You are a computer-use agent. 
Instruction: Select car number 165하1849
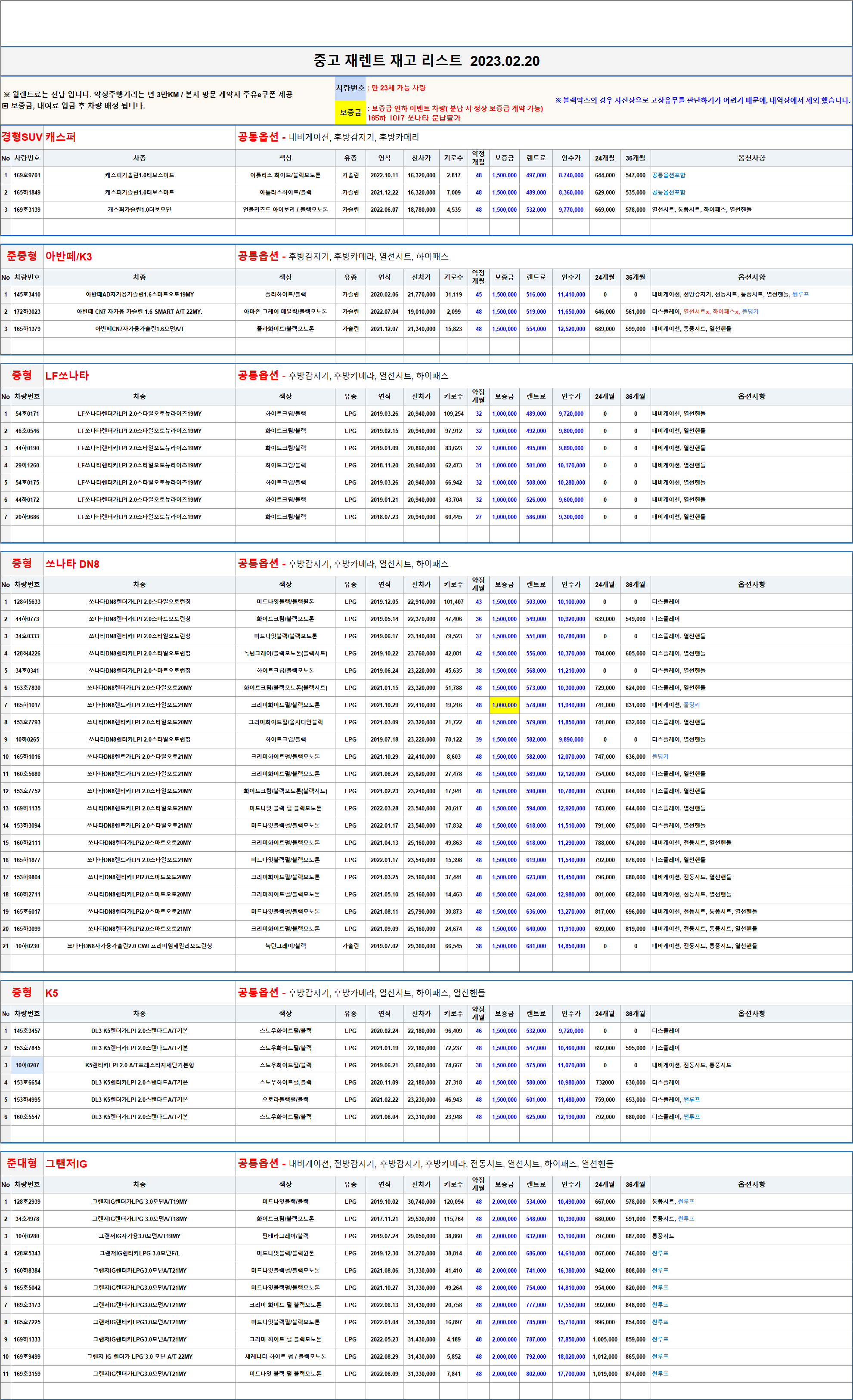27,193
